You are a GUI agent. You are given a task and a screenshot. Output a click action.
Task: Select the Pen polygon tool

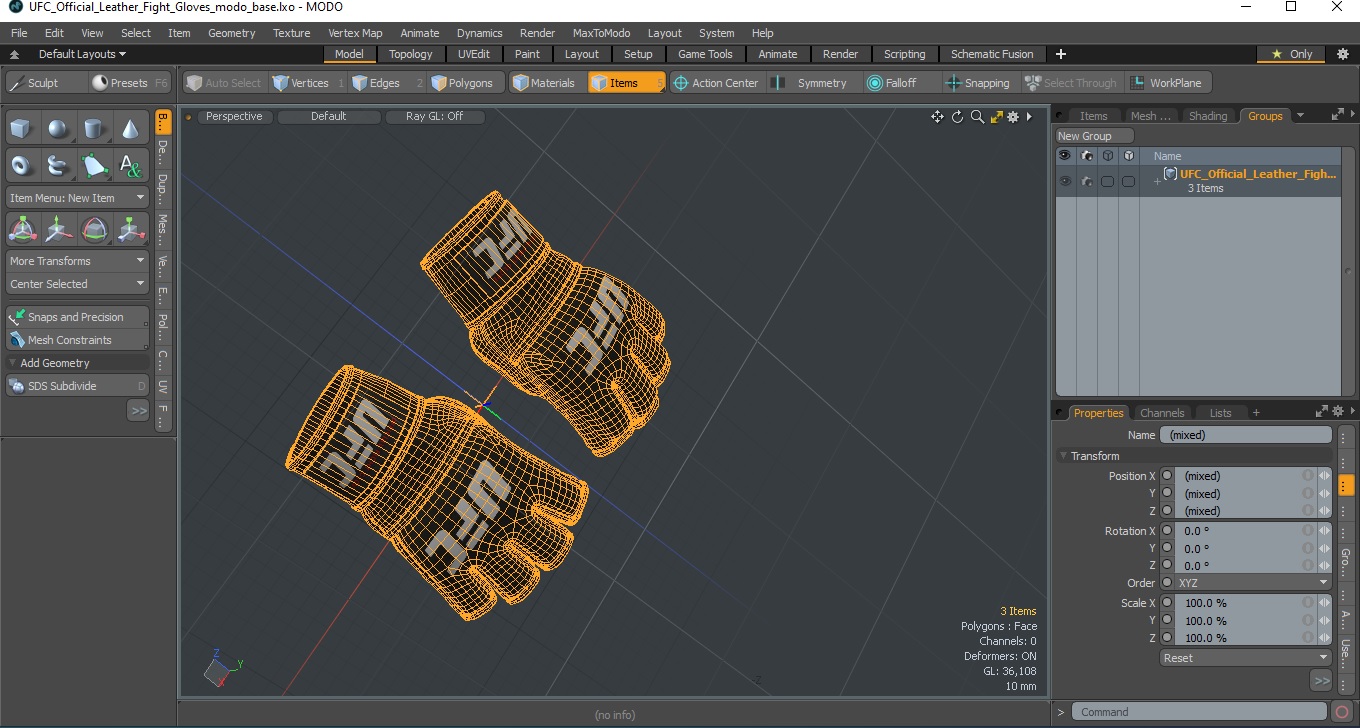click(94, 165)
